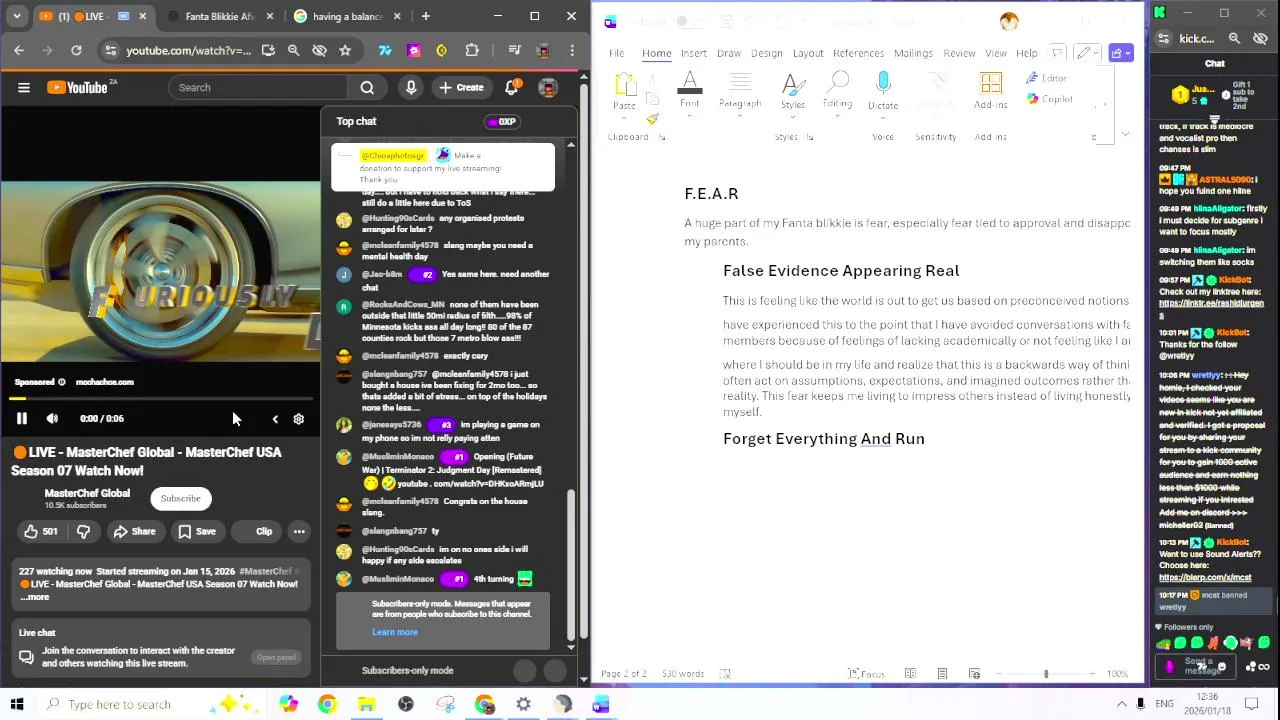Open Word References tab
This screenshot has width=1280, height=720.
(x=858, y=53)
